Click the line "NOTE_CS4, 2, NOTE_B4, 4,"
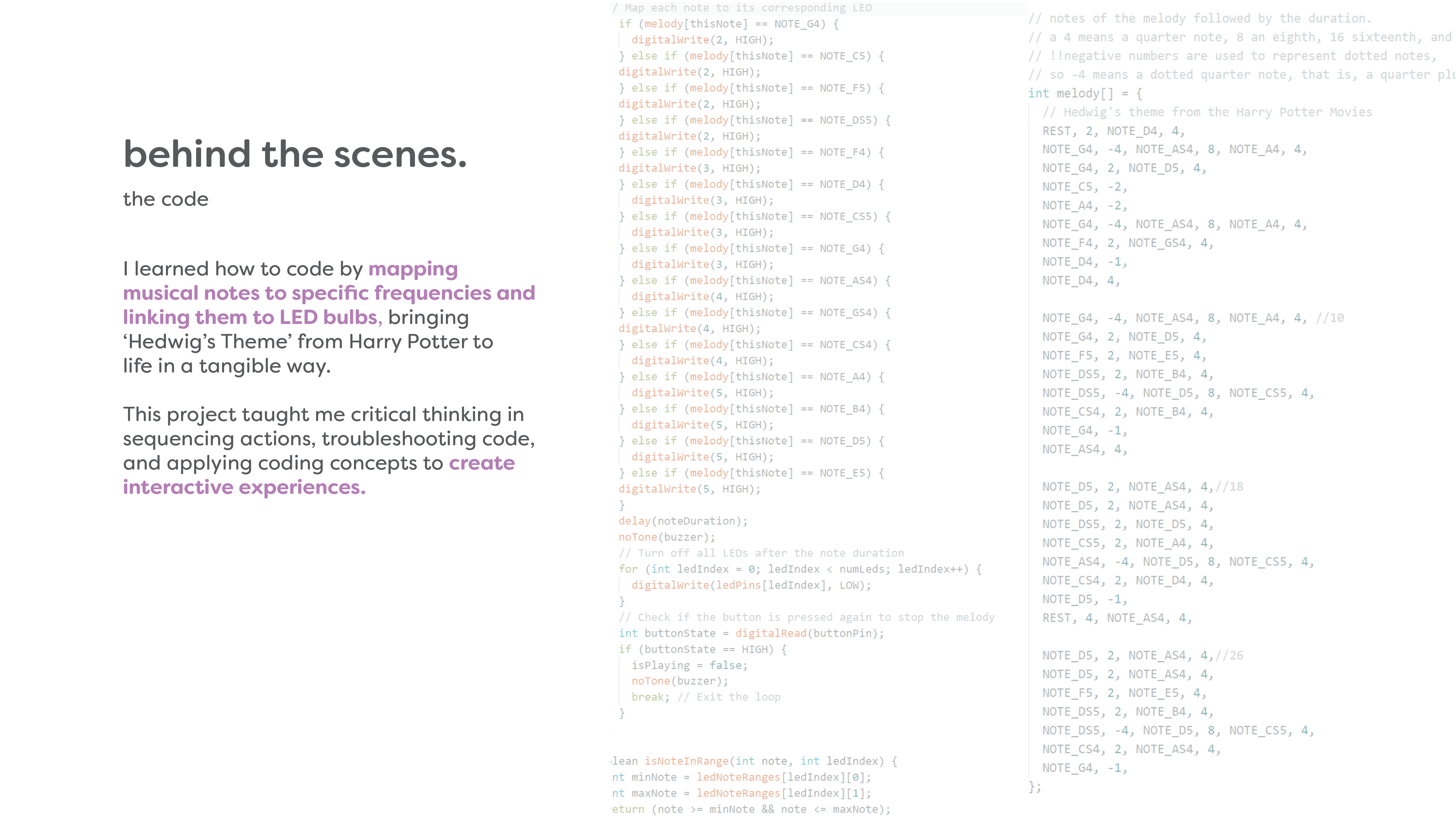This screenshot has width=1456, height=819. pos(1127,412)
